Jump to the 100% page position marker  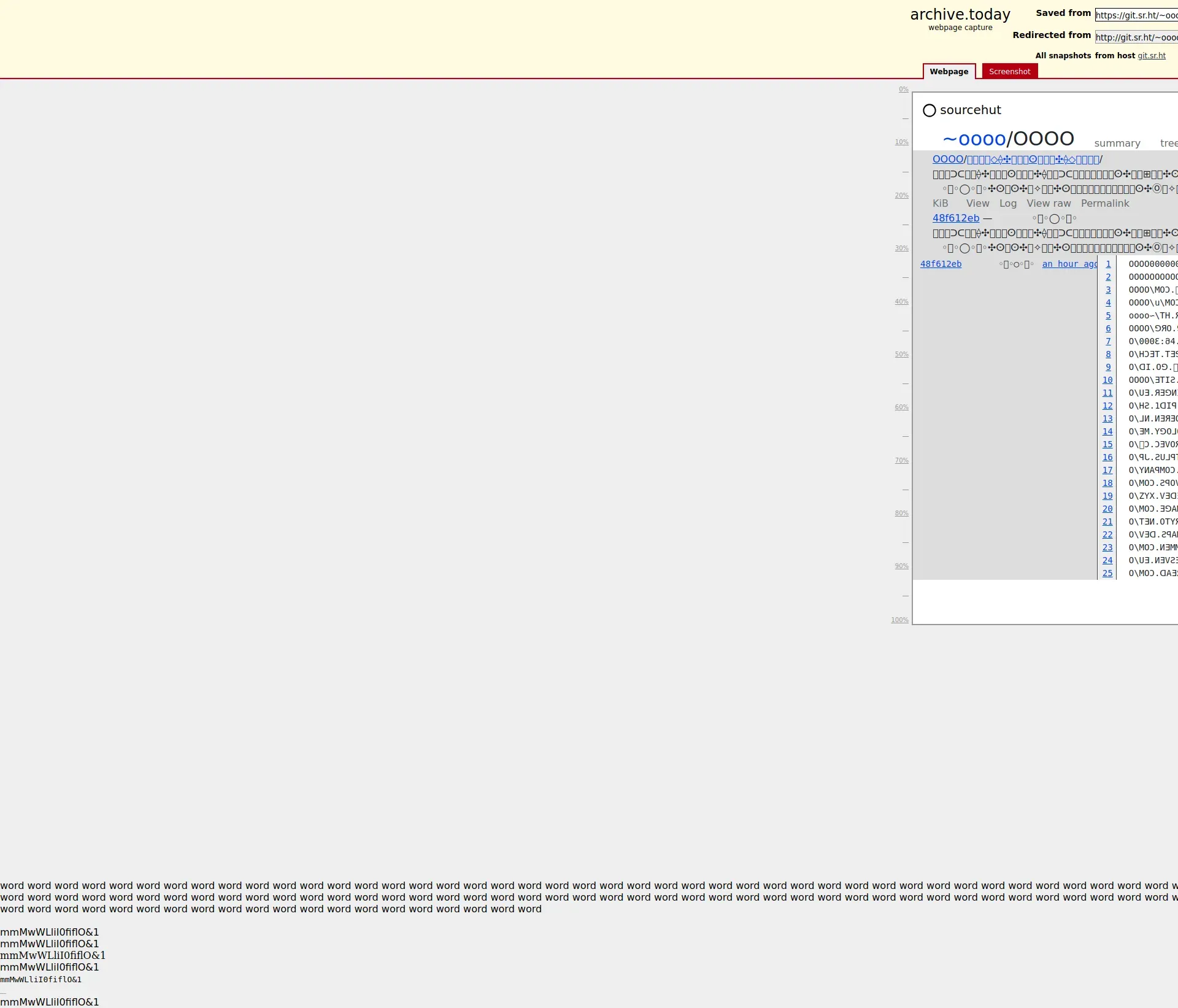[899, 620]
